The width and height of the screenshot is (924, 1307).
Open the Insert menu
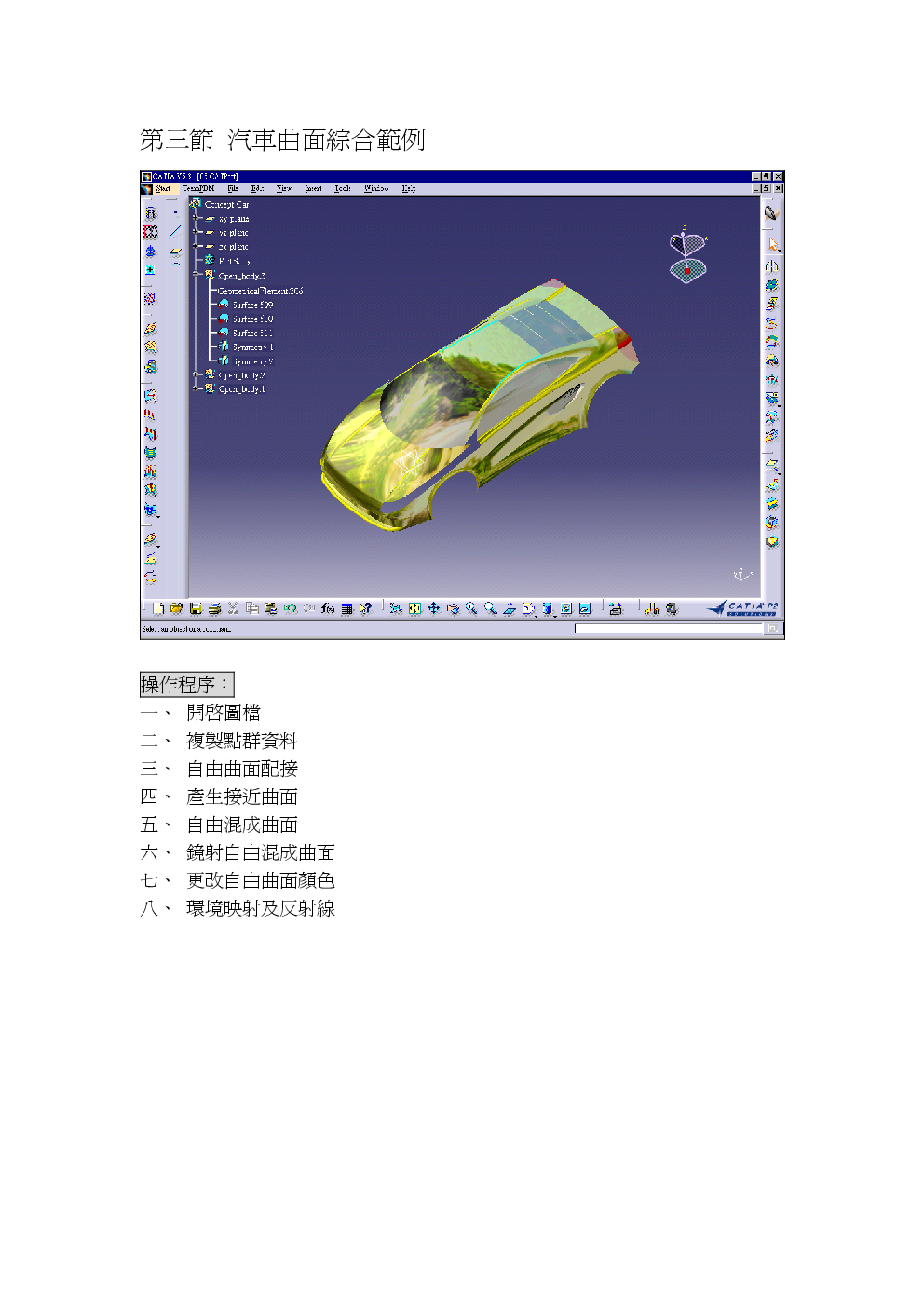tap(314, 188)
